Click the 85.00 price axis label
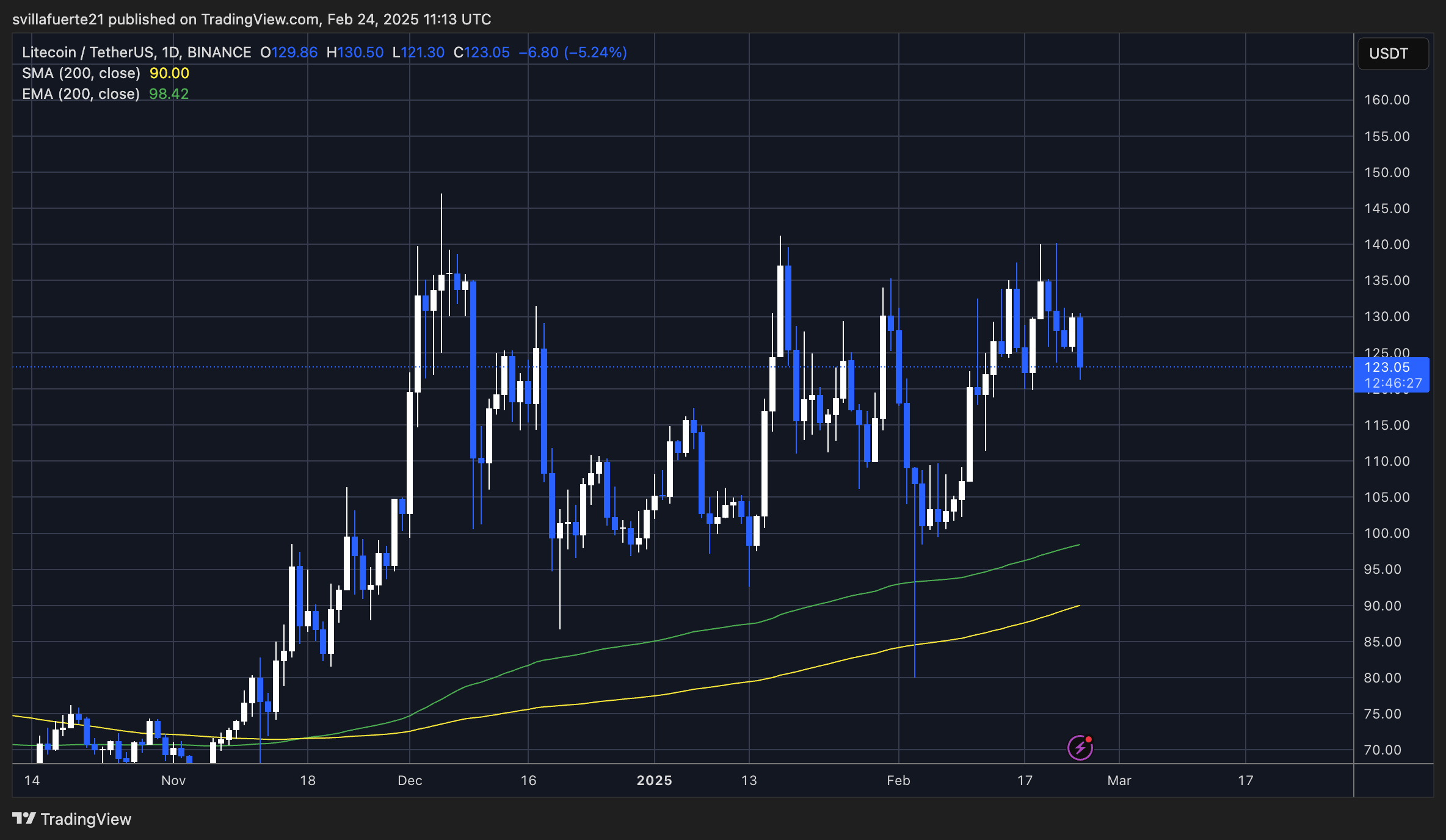1446x840 pixels. [x=1382, y=642]
